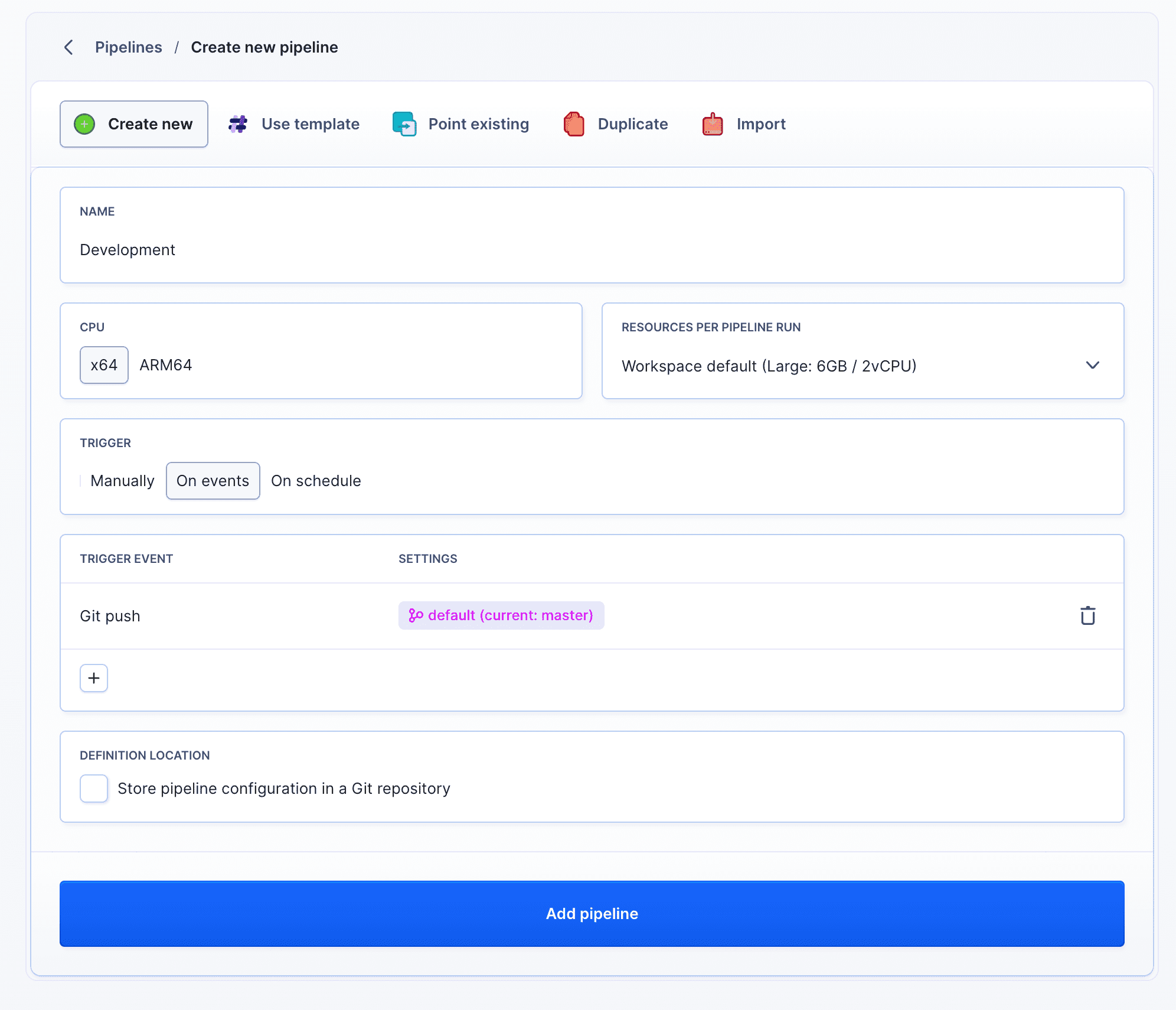Click the Git branch default master icon
The height and width of the screenshot is (1010, 1176).
[x=414, y=615]
